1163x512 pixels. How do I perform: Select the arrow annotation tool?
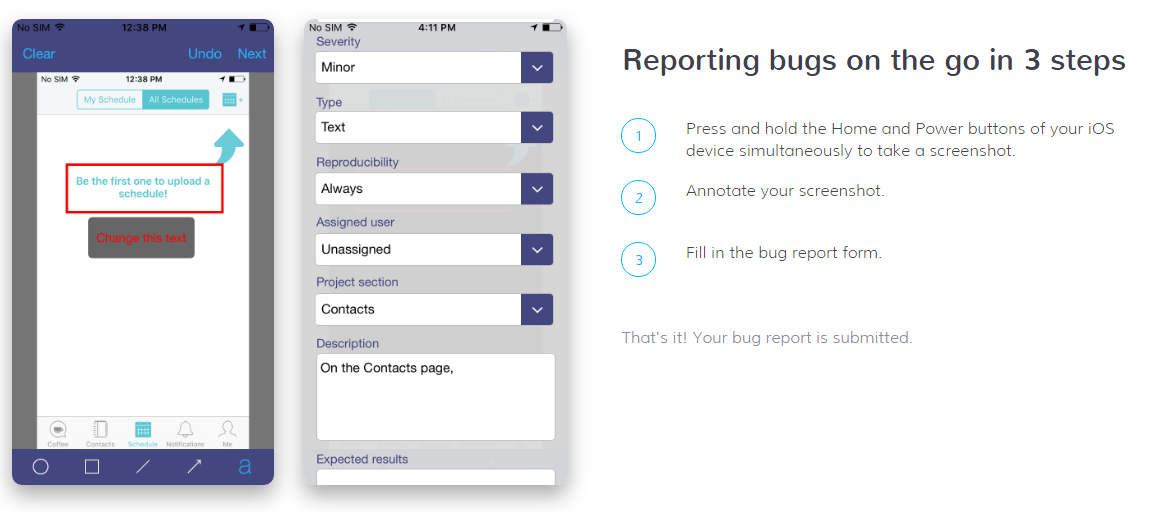(194, 466)
